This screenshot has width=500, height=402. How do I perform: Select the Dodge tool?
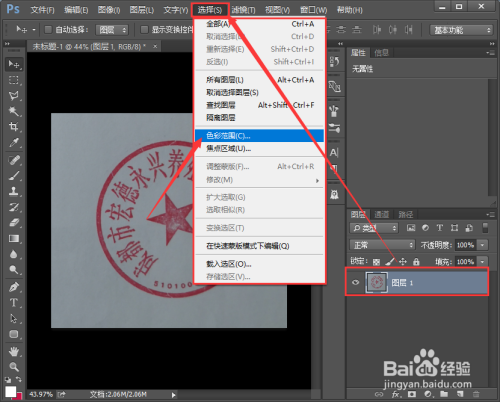tap(14, 269)
